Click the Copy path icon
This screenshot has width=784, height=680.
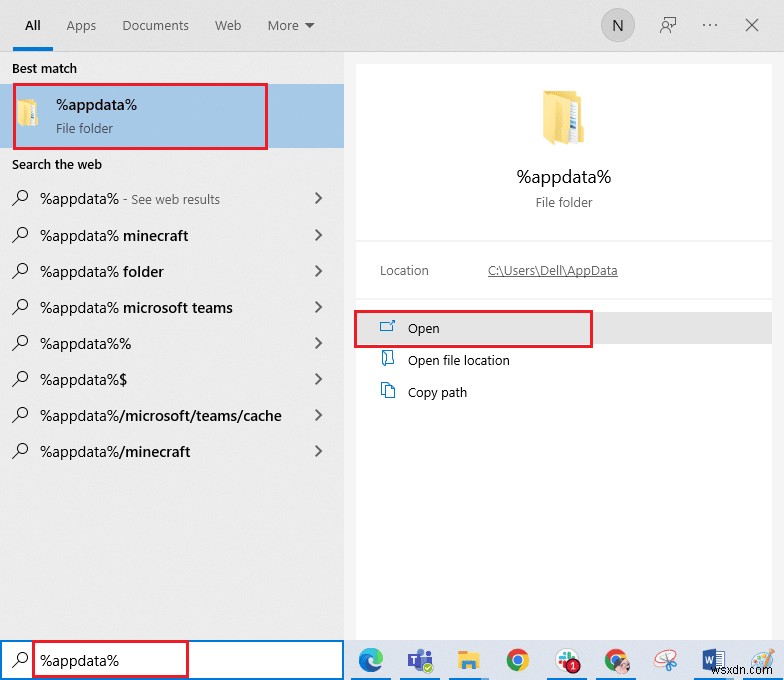pos(388,390)
